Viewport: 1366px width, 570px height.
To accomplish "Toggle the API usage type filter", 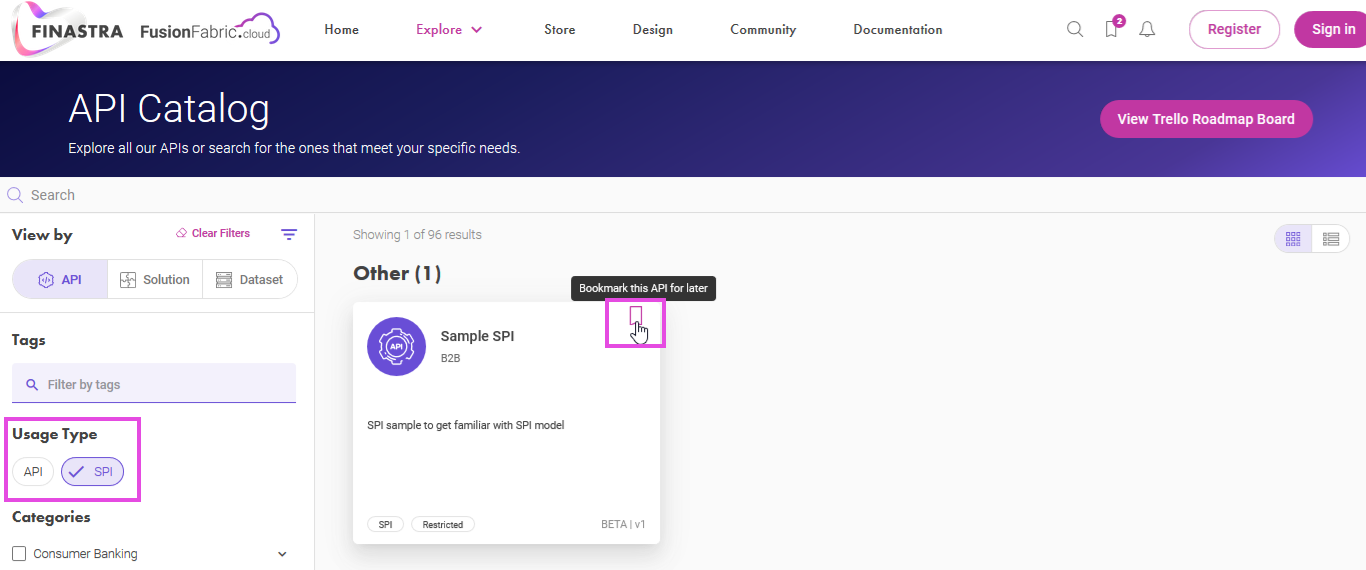I will 33,471.
